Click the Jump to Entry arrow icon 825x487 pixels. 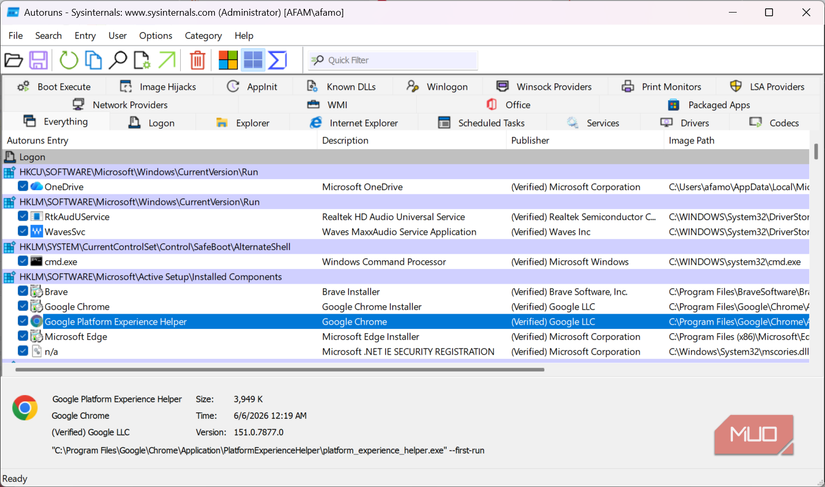click(167, 60)
